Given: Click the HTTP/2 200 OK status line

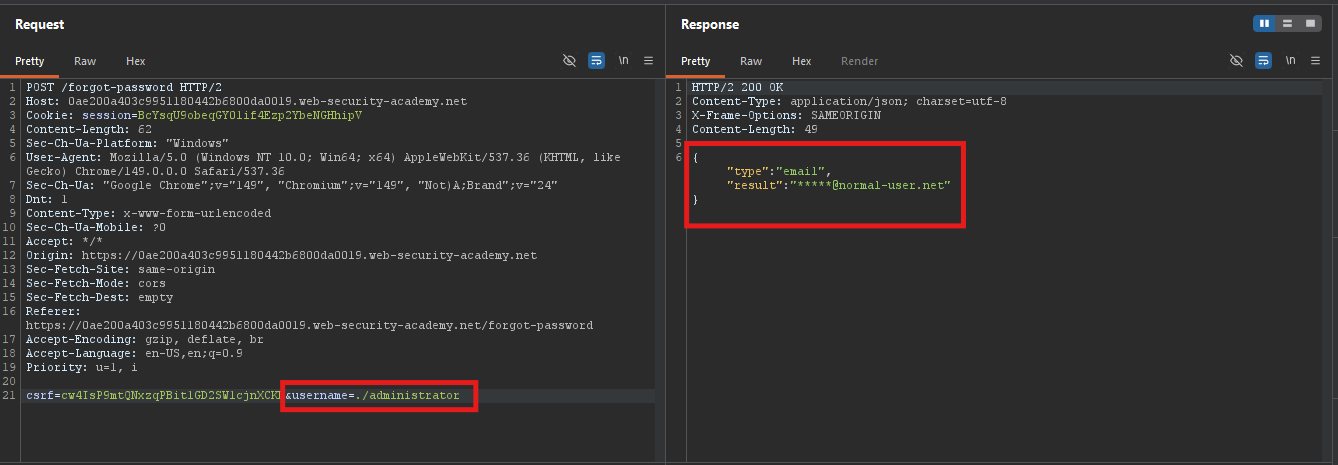Looking at the screenshot, I should coord(738,87).
